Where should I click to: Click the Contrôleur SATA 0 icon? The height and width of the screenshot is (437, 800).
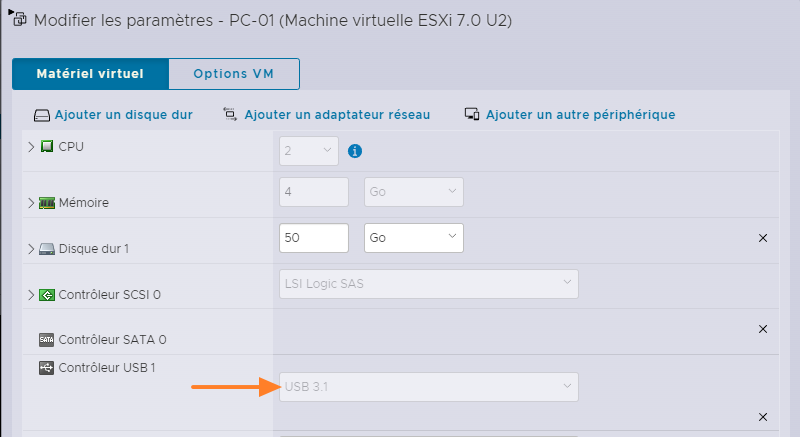(46, 339)
